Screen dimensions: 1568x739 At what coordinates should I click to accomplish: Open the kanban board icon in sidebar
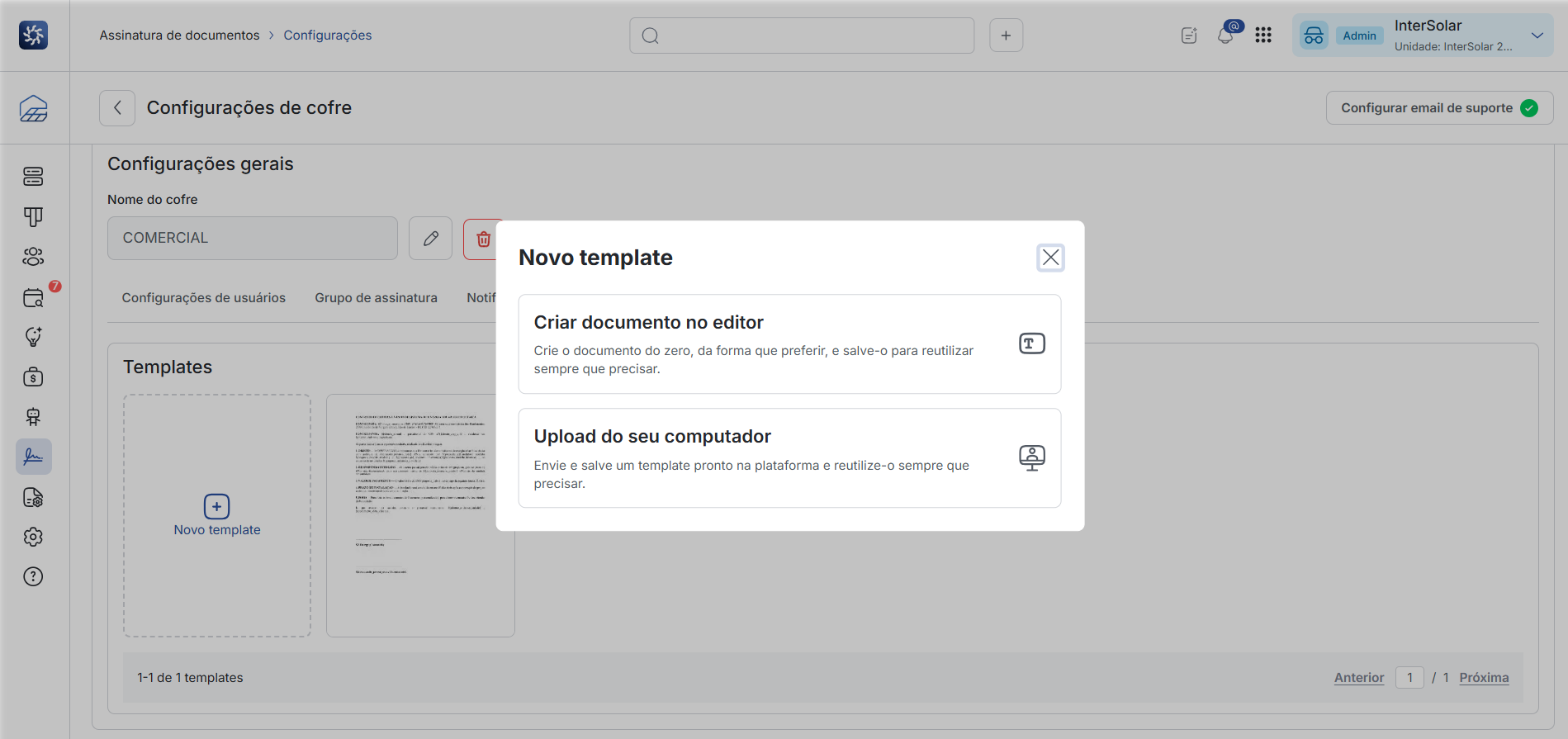pos(33,216)
